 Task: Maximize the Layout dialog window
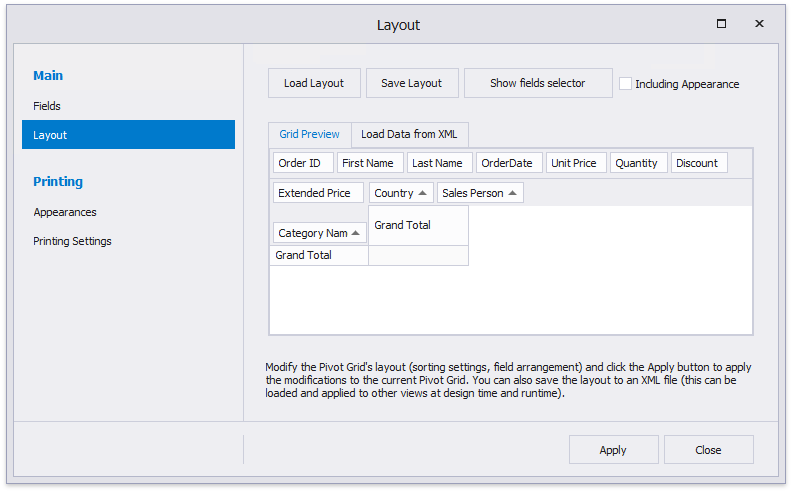[721, 24]
